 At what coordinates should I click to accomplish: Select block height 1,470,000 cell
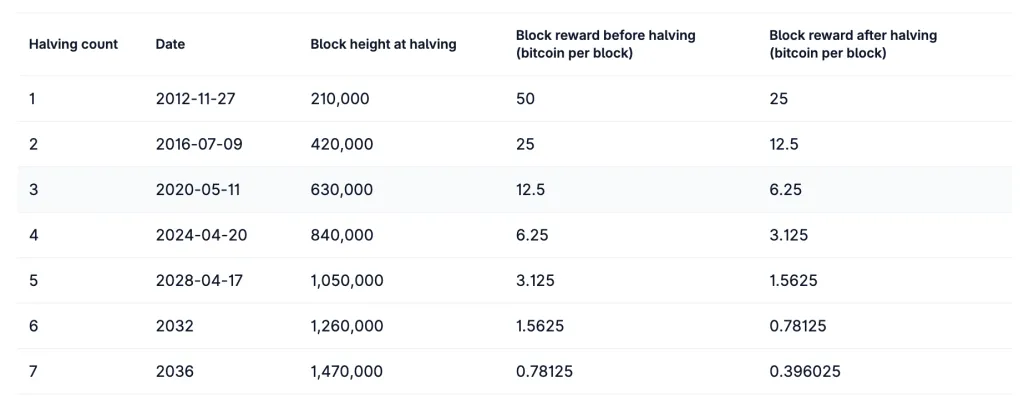click(347, 372)
